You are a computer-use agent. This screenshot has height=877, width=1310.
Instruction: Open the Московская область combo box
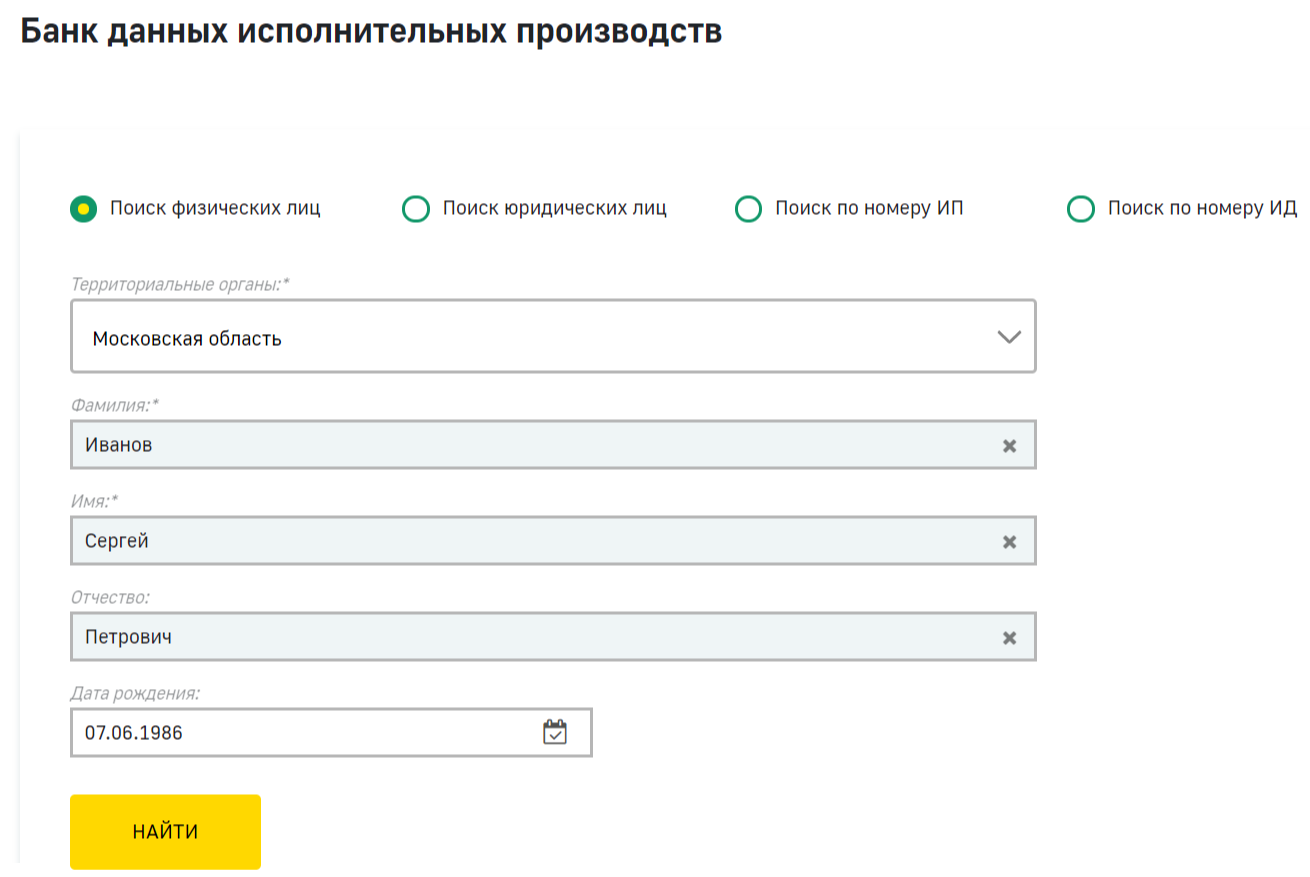pos(553,337)
